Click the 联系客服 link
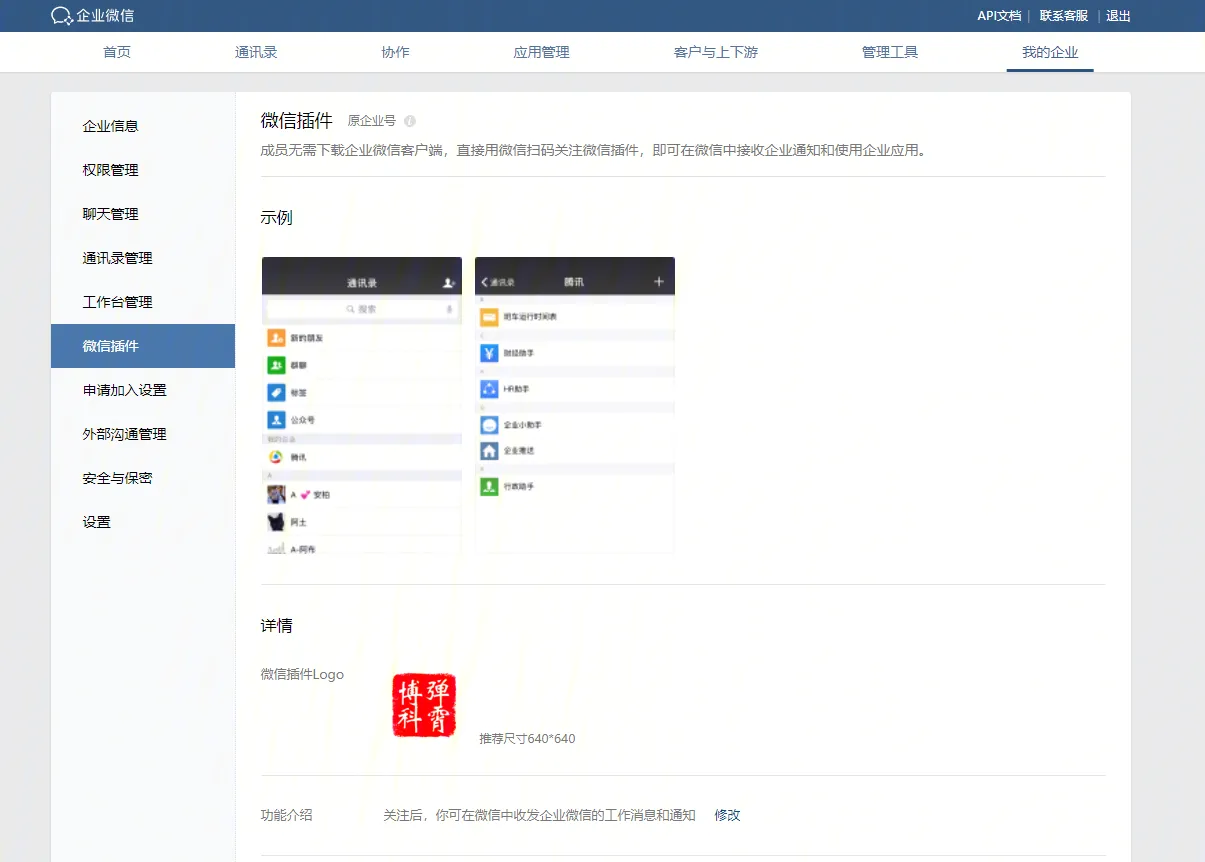This screenshot has height=862, width=1205. (1064, 16)
